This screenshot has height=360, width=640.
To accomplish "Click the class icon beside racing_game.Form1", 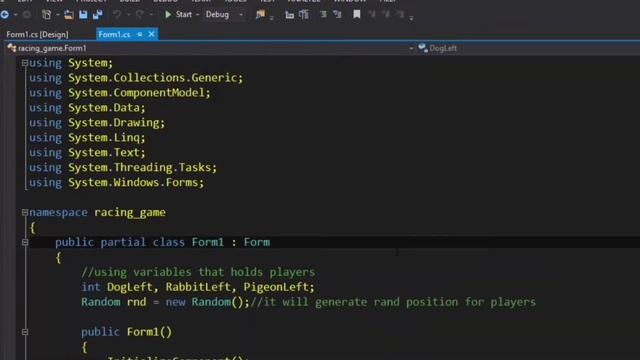I will pos(11,48).
